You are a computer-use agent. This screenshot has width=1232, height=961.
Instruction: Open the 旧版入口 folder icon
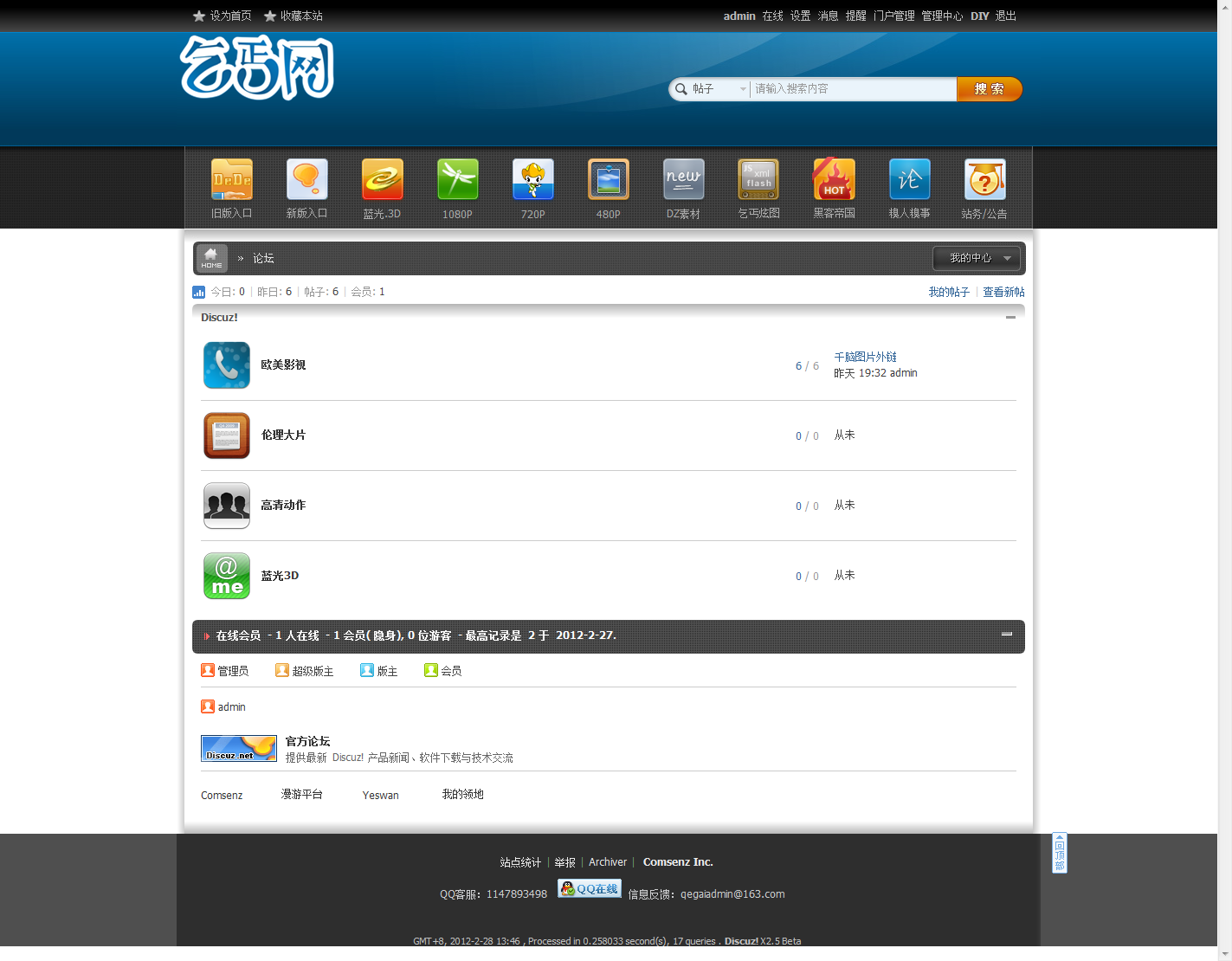pyautogui.click(x=232, y=179)
